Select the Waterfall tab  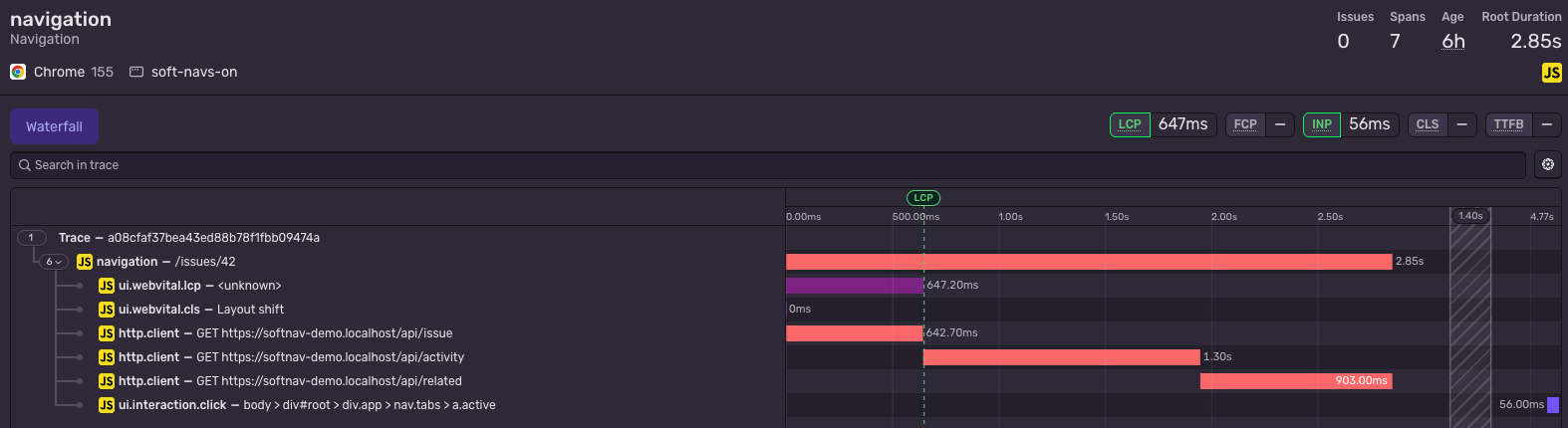54,126
